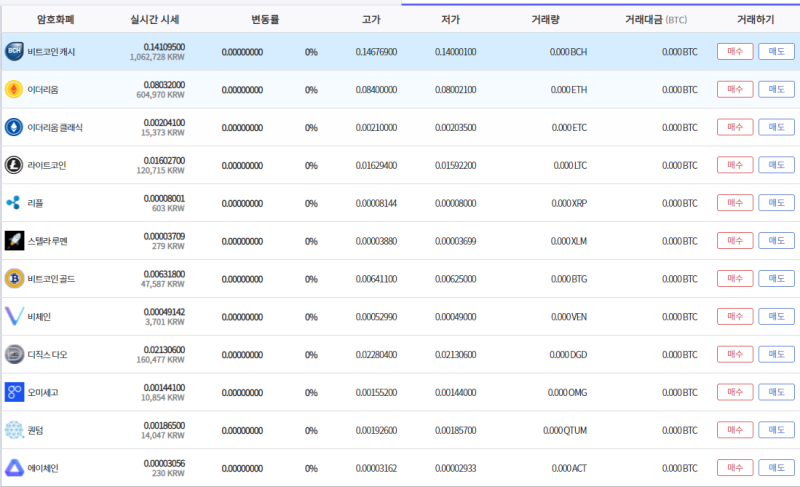The width and height of the screenshot is (800, 487).
Task: Click 매수 button for 비트코인 캐시
Action: [x=735, y=52]
